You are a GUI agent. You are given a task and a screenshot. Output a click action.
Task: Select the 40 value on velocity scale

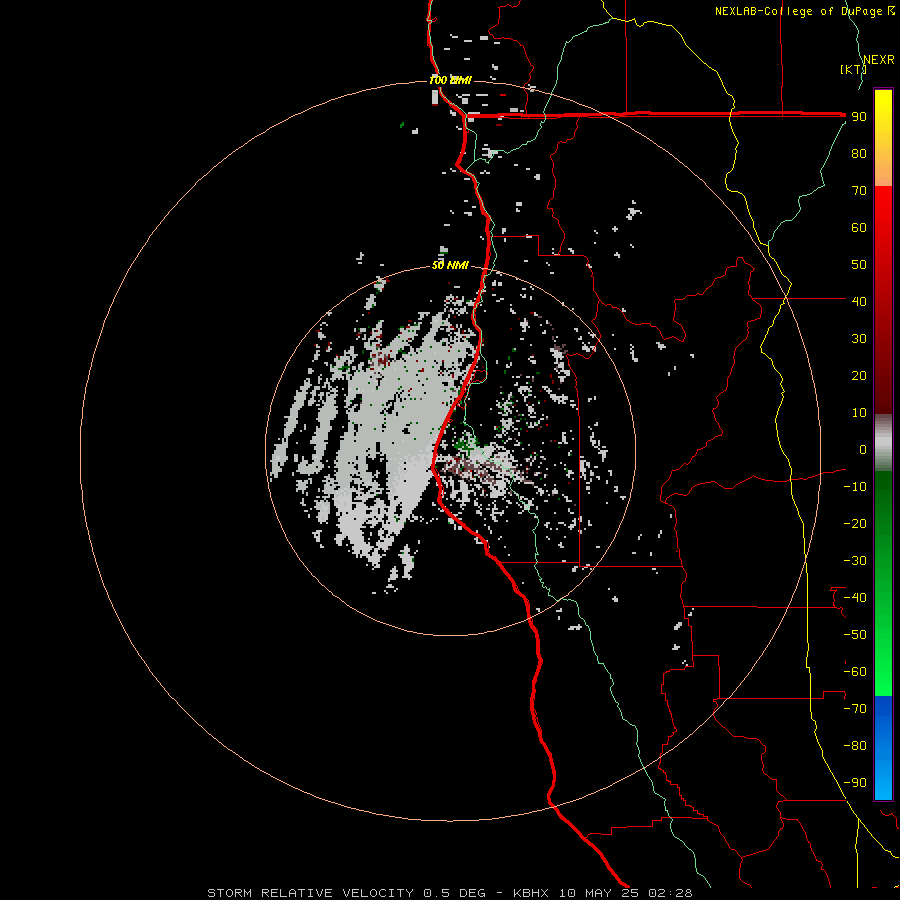pos(859,301)
